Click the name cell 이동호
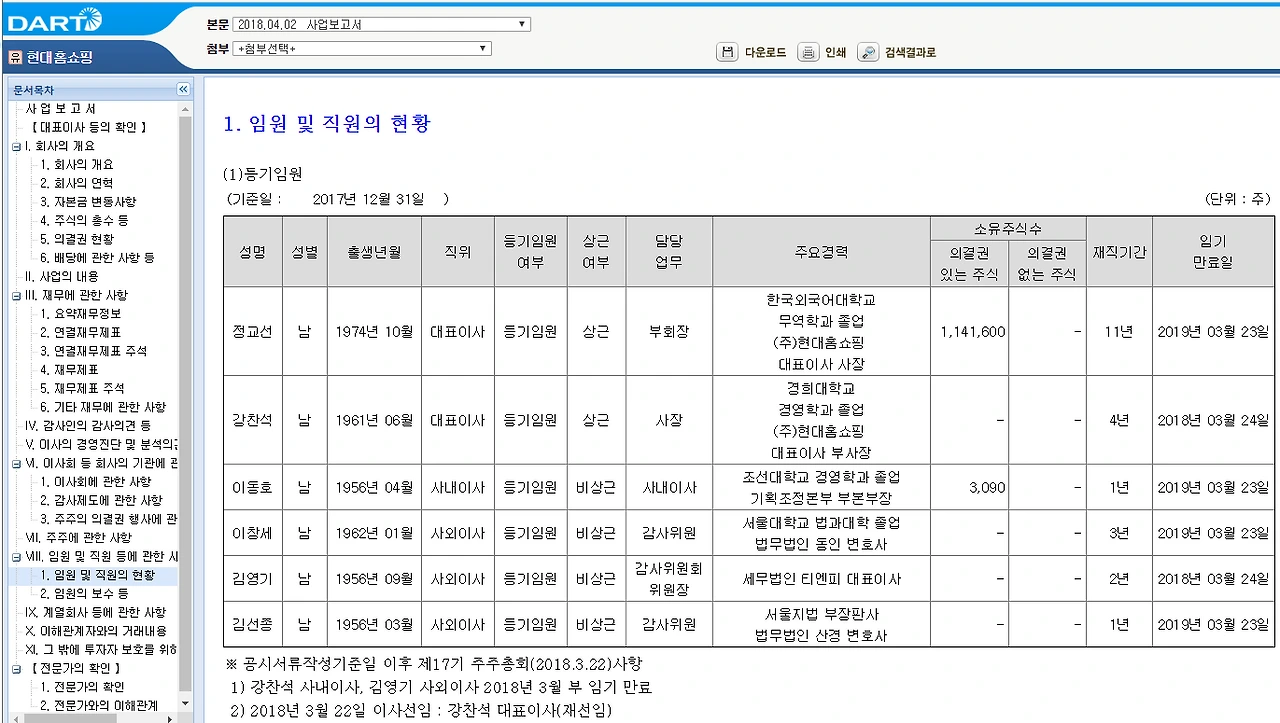1280x723 pixels. pyautogui.click(x=251, y=488)
